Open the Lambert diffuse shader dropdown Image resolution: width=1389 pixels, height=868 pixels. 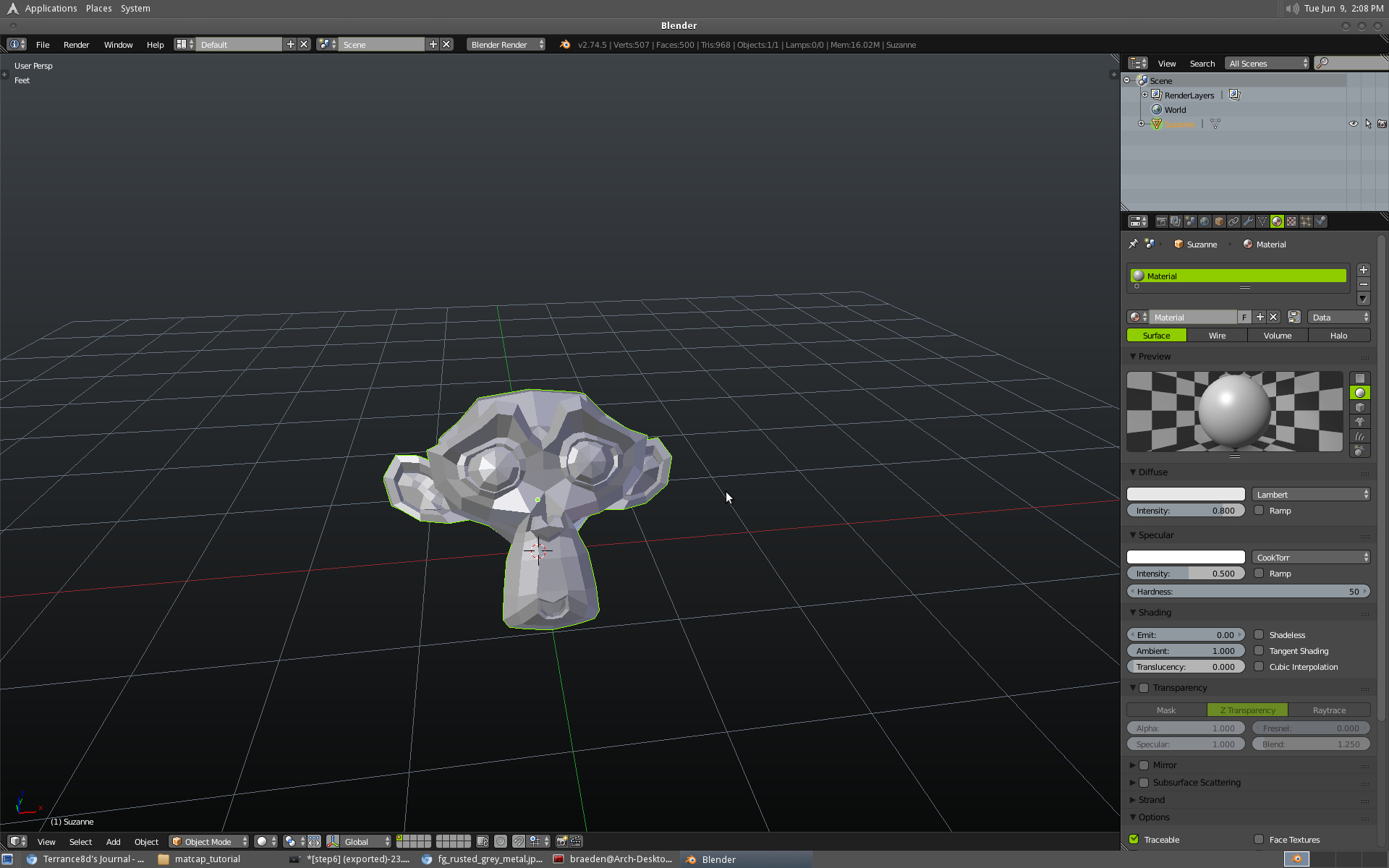(1311, 494)
